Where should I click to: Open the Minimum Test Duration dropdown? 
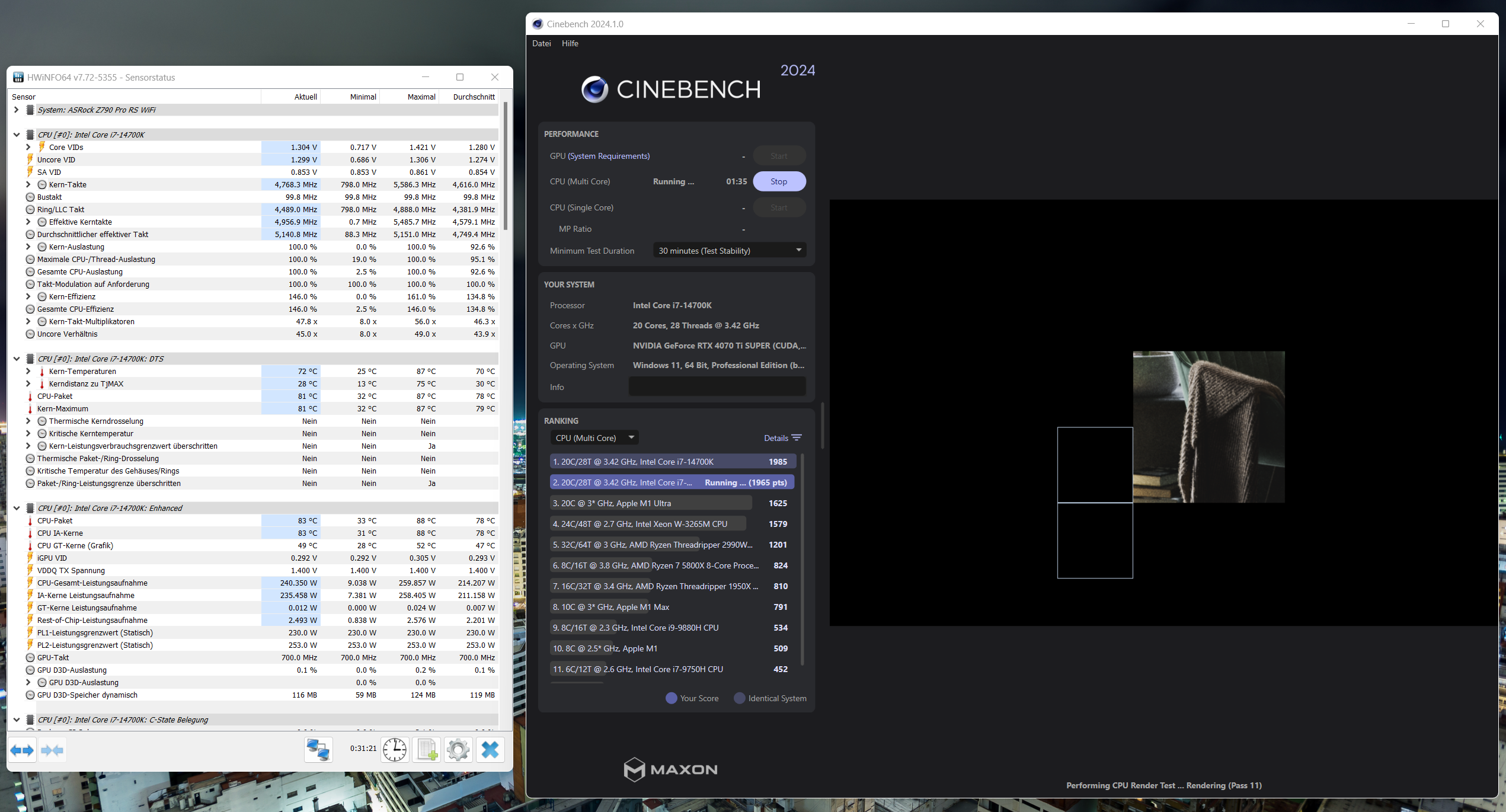tap(730, 251)
